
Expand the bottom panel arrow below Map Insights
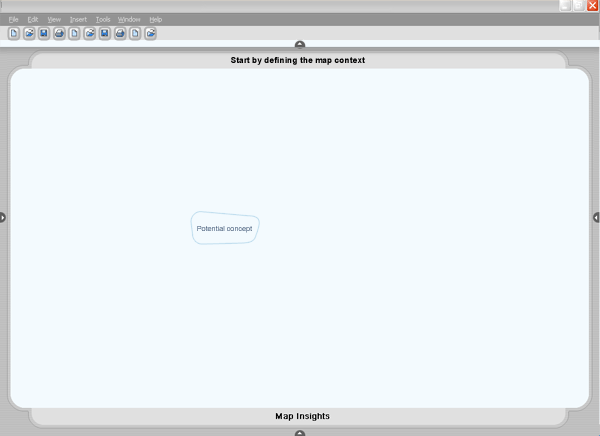[x=300, y=432]
